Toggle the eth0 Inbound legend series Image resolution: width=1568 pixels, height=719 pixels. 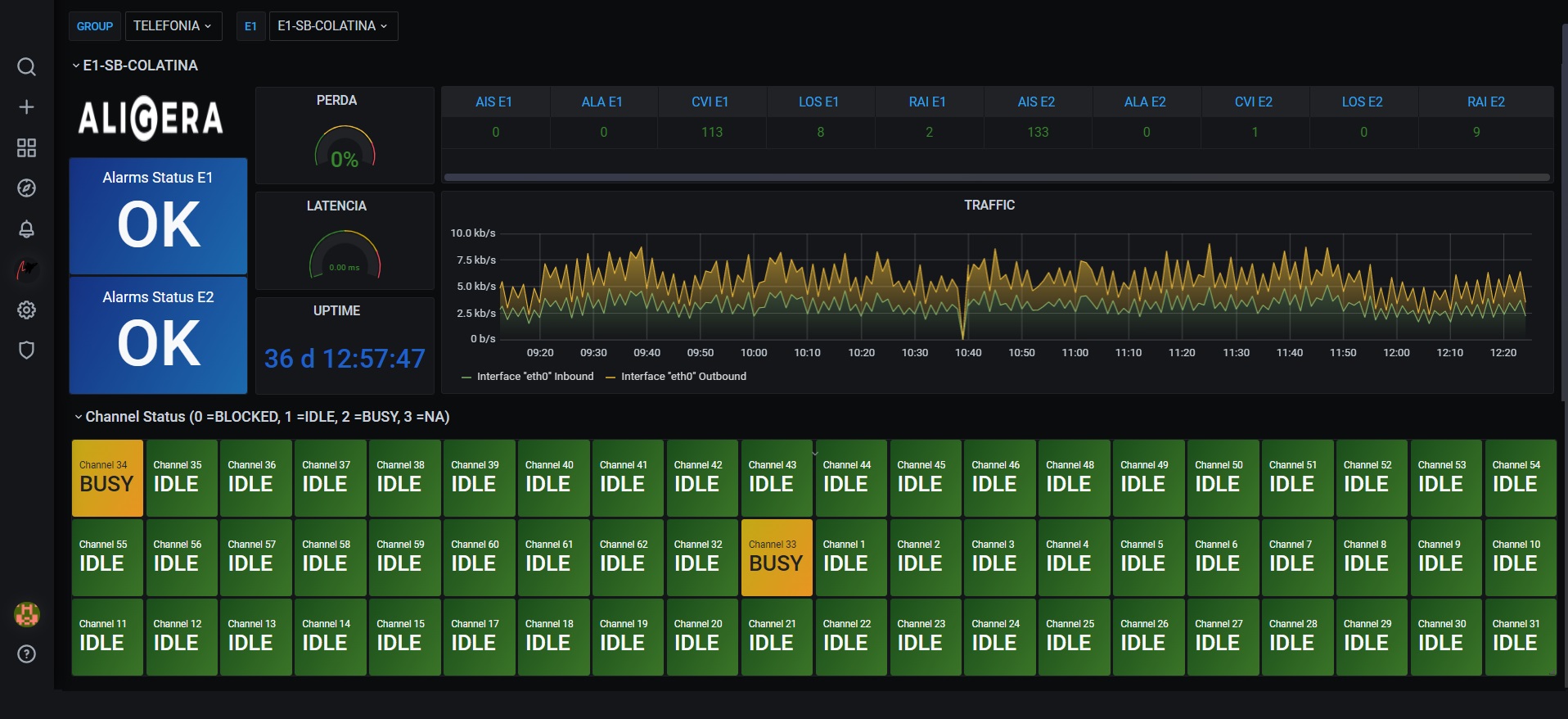tap(534, 377)
